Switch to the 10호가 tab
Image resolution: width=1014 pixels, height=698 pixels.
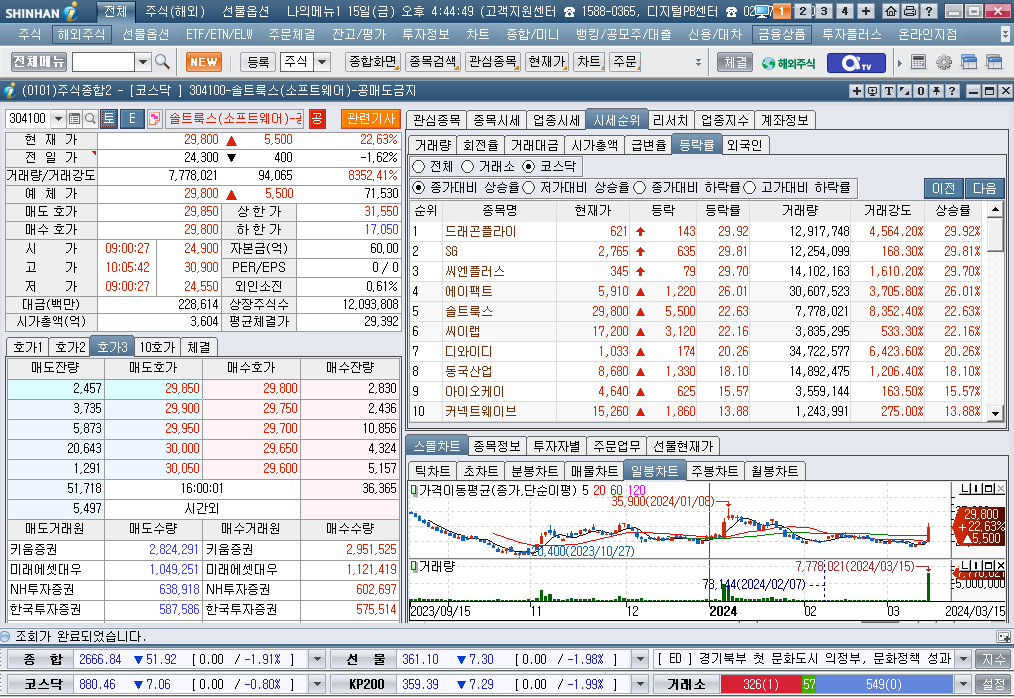157,347
